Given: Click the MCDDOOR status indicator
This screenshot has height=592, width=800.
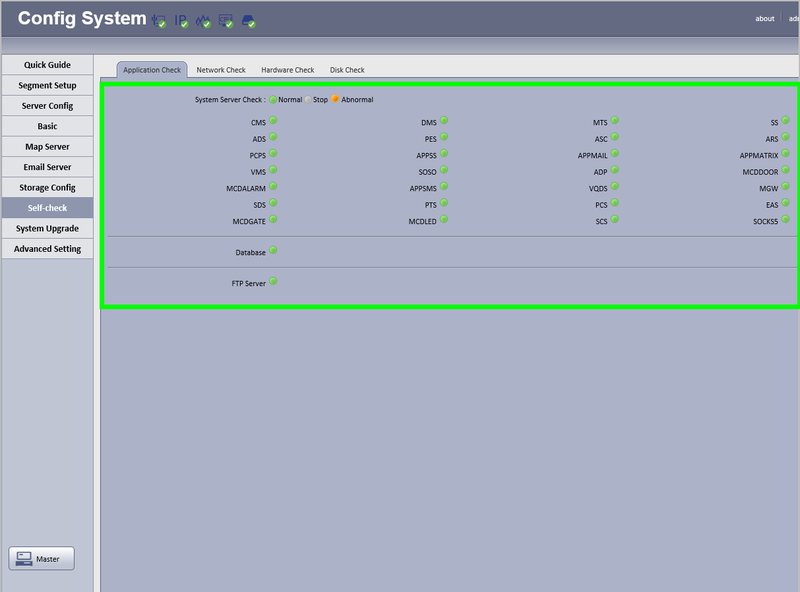Looking at the screenshot, I should (x=785, y=170).
